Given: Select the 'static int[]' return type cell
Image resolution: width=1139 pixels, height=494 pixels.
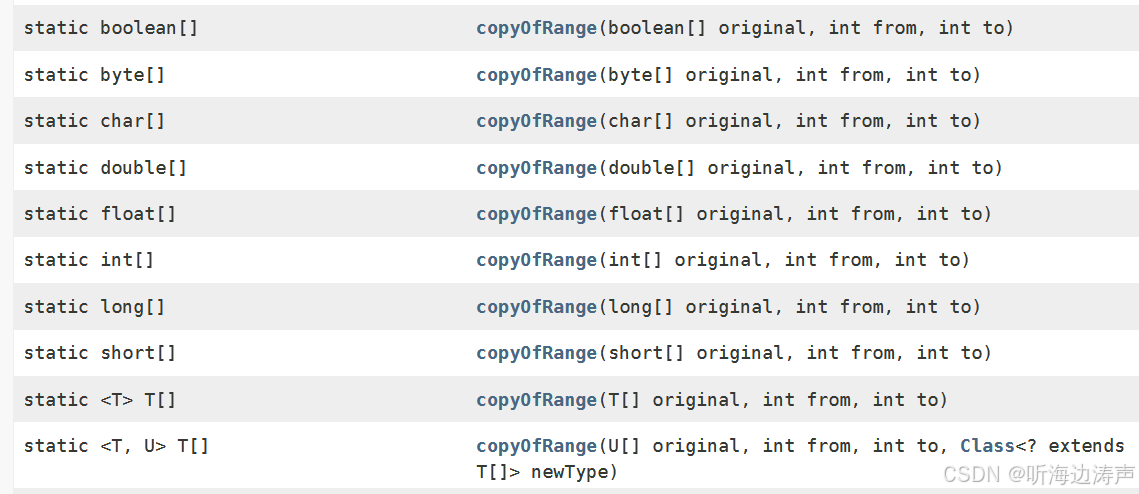Looking at the screenshot, I should tap(89, 260).
